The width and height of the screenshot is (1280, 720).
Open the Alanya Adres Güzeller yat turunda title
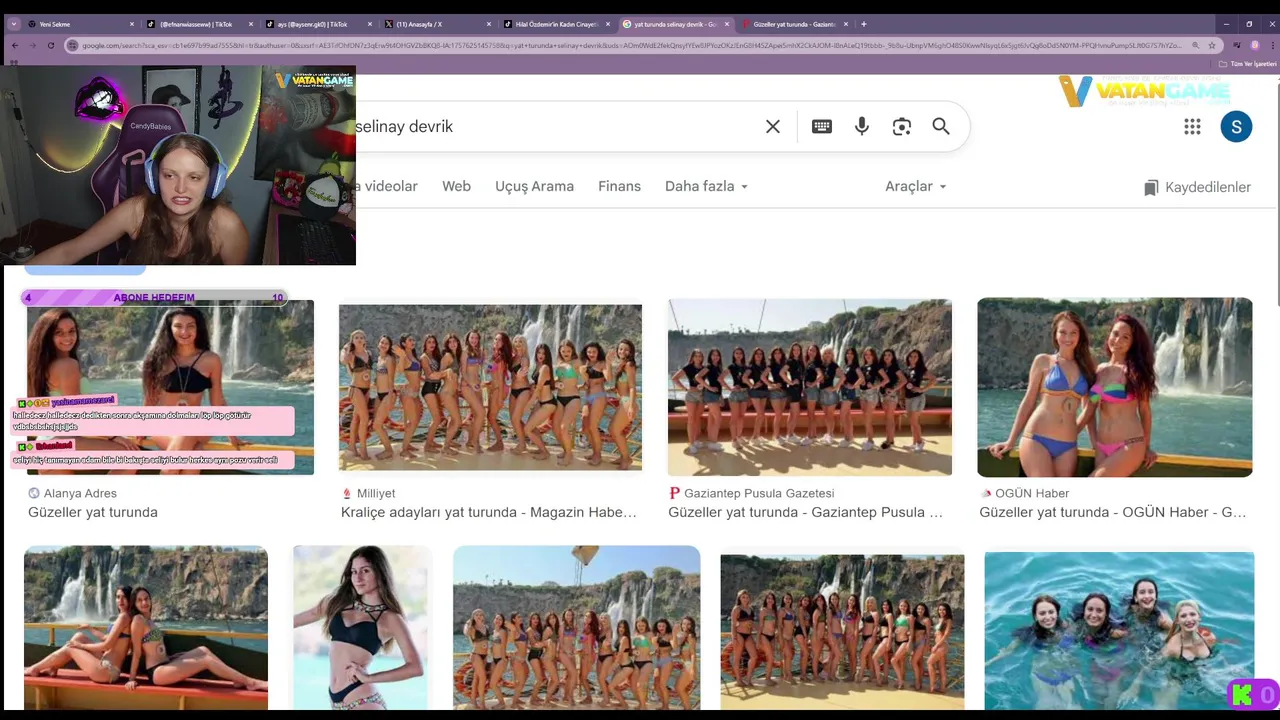[93, 512]
